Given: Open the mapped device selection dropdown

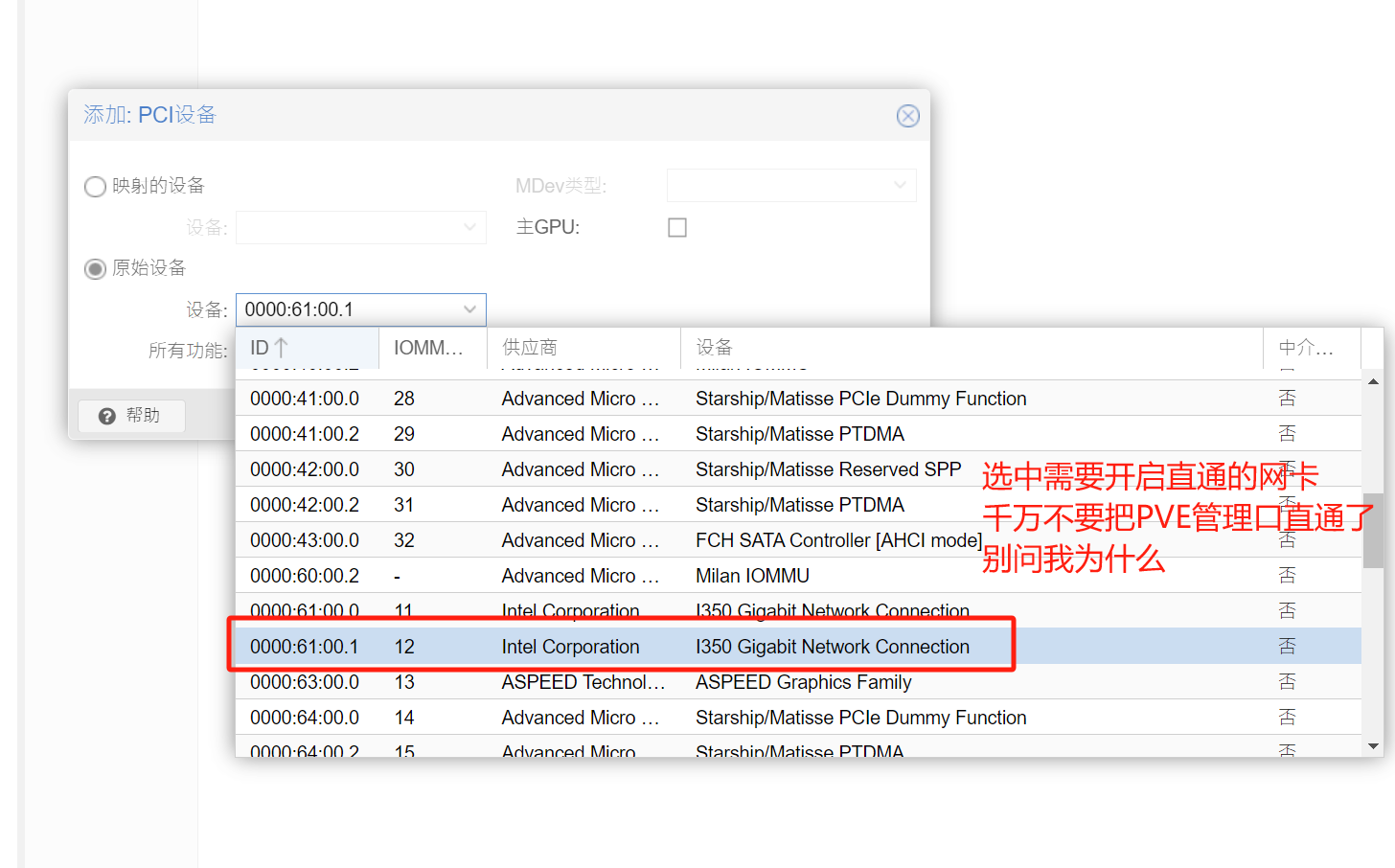Looking at the screenshot, I should pos(469,228).
